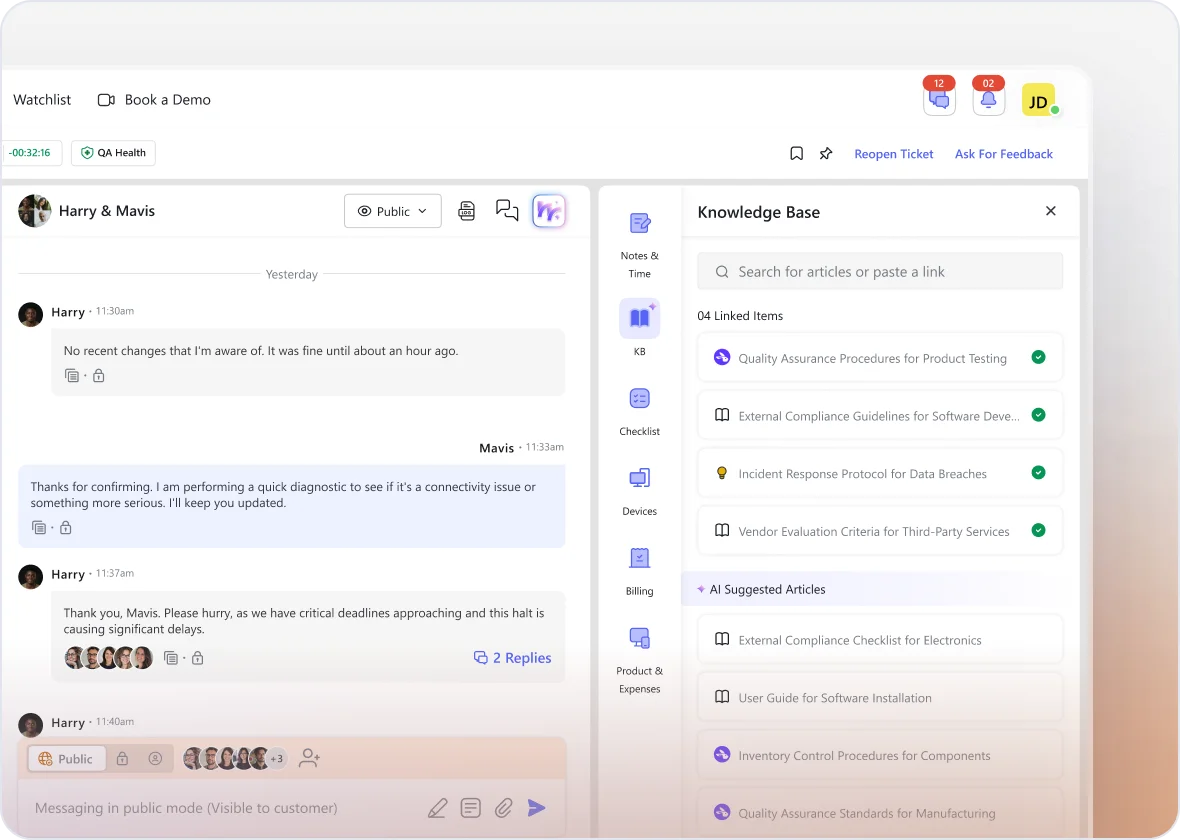Expand the Public visibility dropdown
The width and height of the screenshot is (1180, 840).
tap(393, 211)
